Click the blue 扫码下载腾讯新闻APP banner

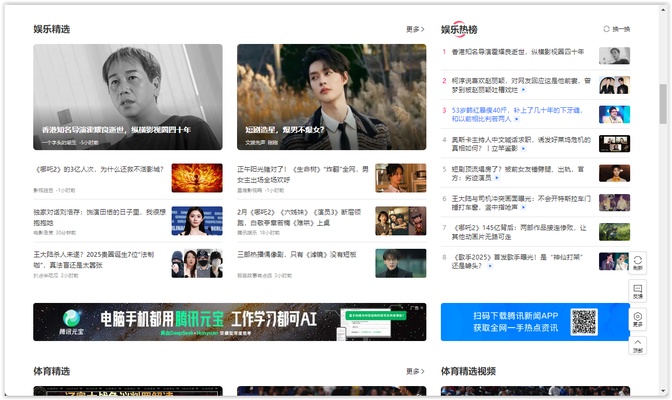tap(535, 322)
